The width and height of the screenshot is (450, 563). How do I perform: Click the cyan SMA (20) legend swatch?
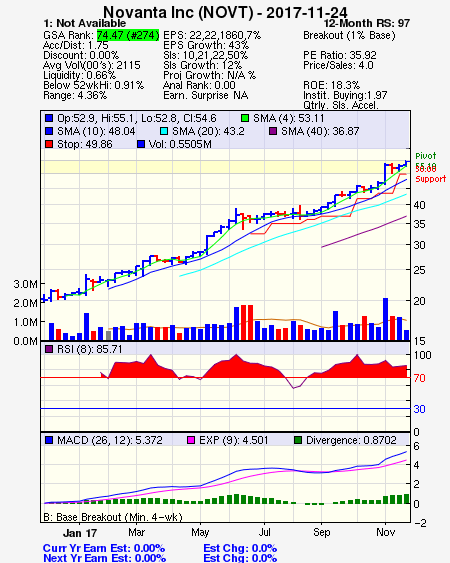164,131
